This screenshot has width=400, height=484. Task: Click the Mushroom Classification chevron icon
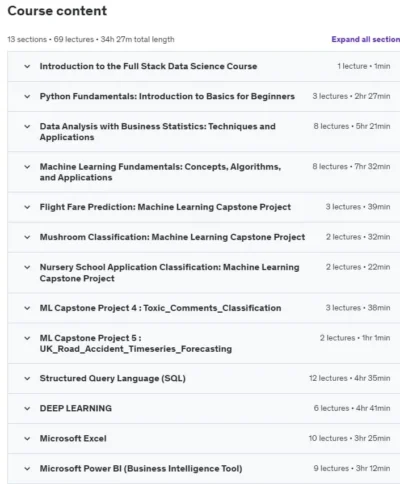[27, 237]
